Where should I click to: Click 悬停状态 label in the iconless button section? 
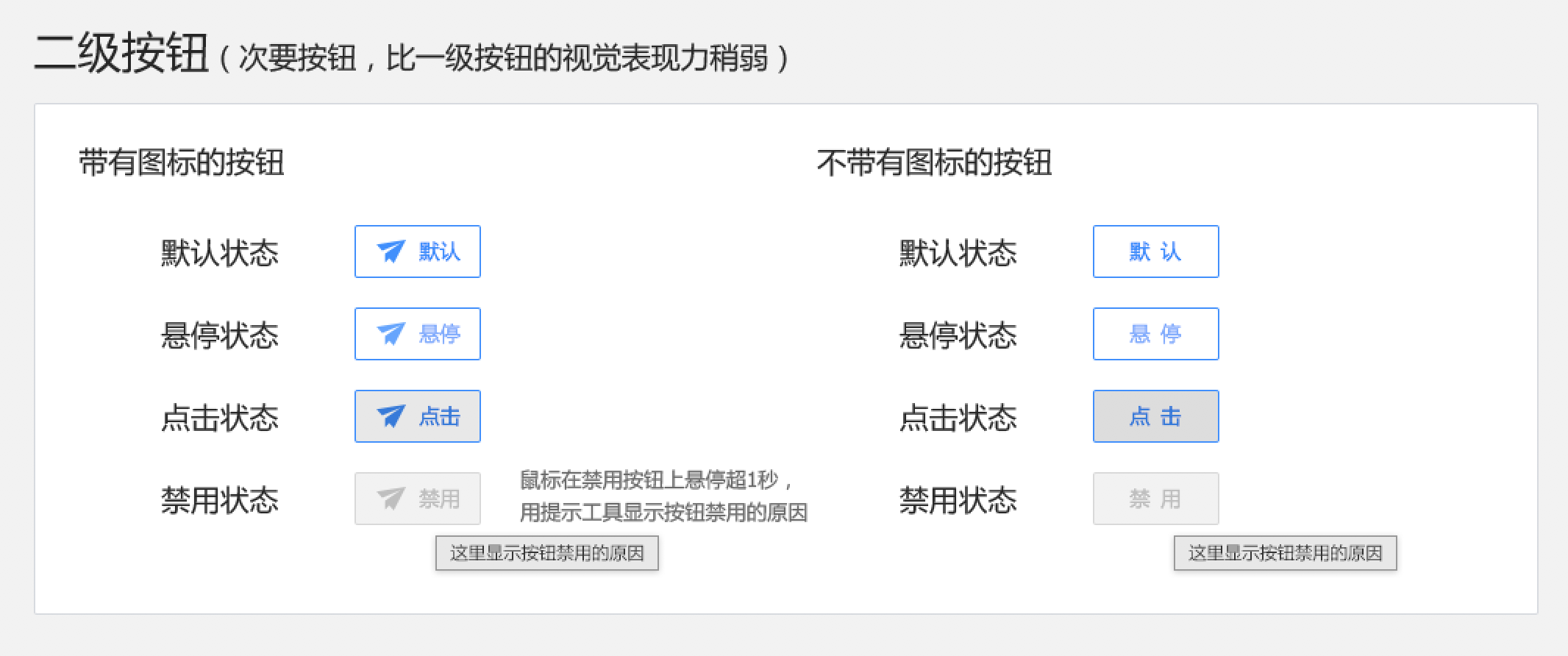958,335
